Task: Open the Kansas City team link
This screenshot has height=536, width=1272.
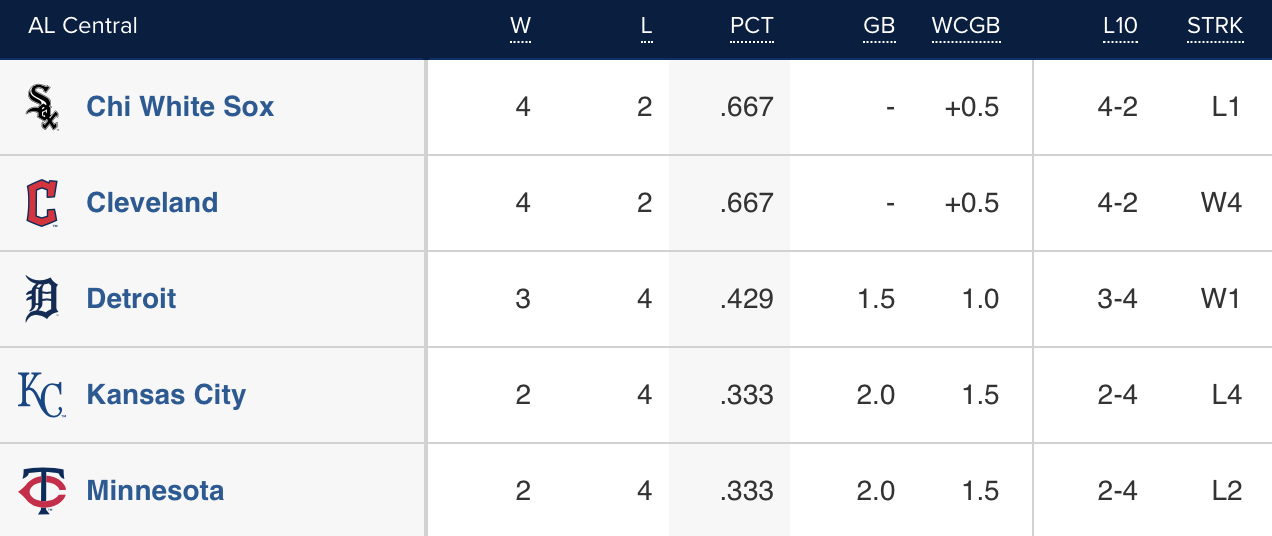Action: click(166, 395)
